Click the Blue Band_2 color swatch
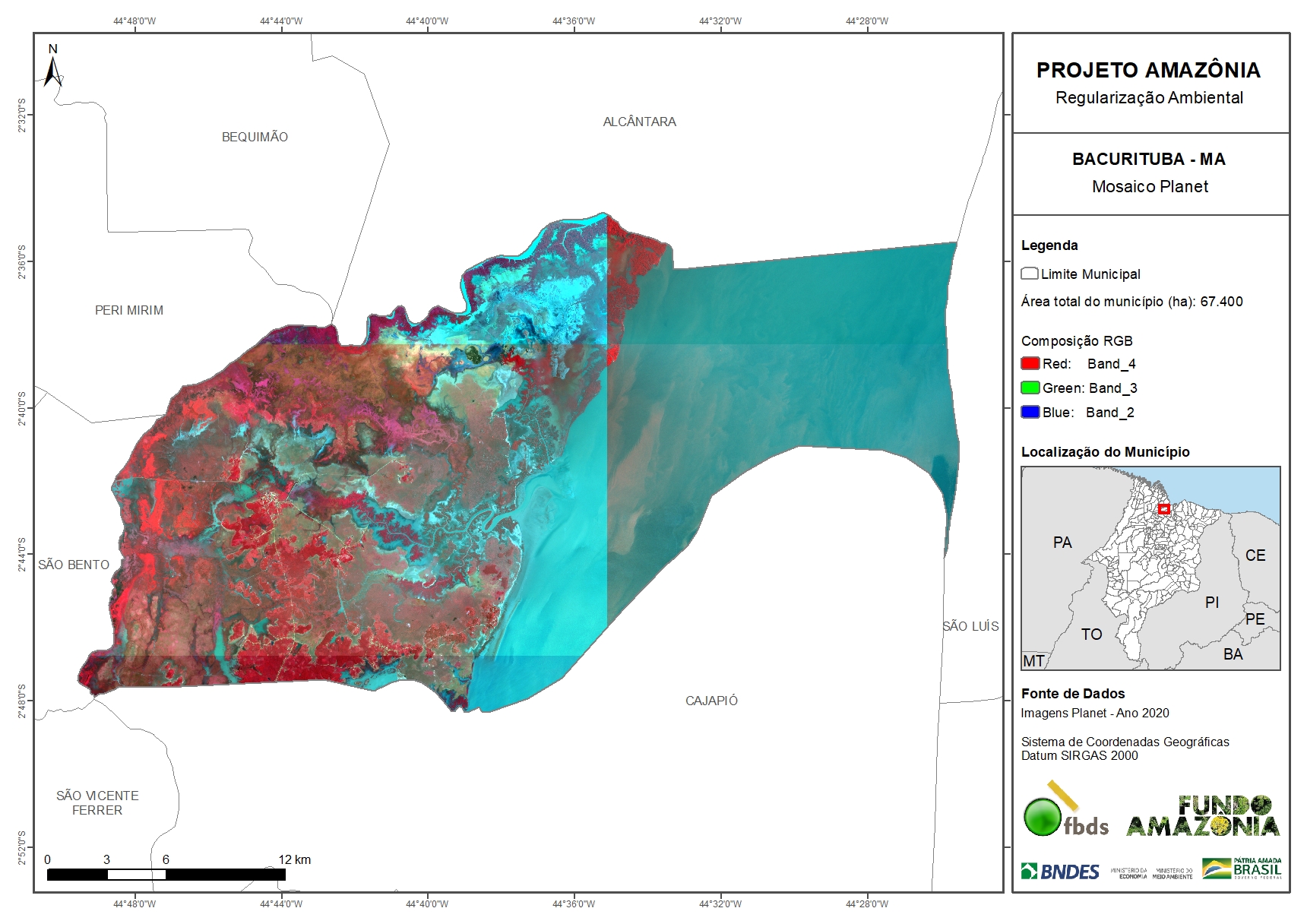 pos(1030,413)
